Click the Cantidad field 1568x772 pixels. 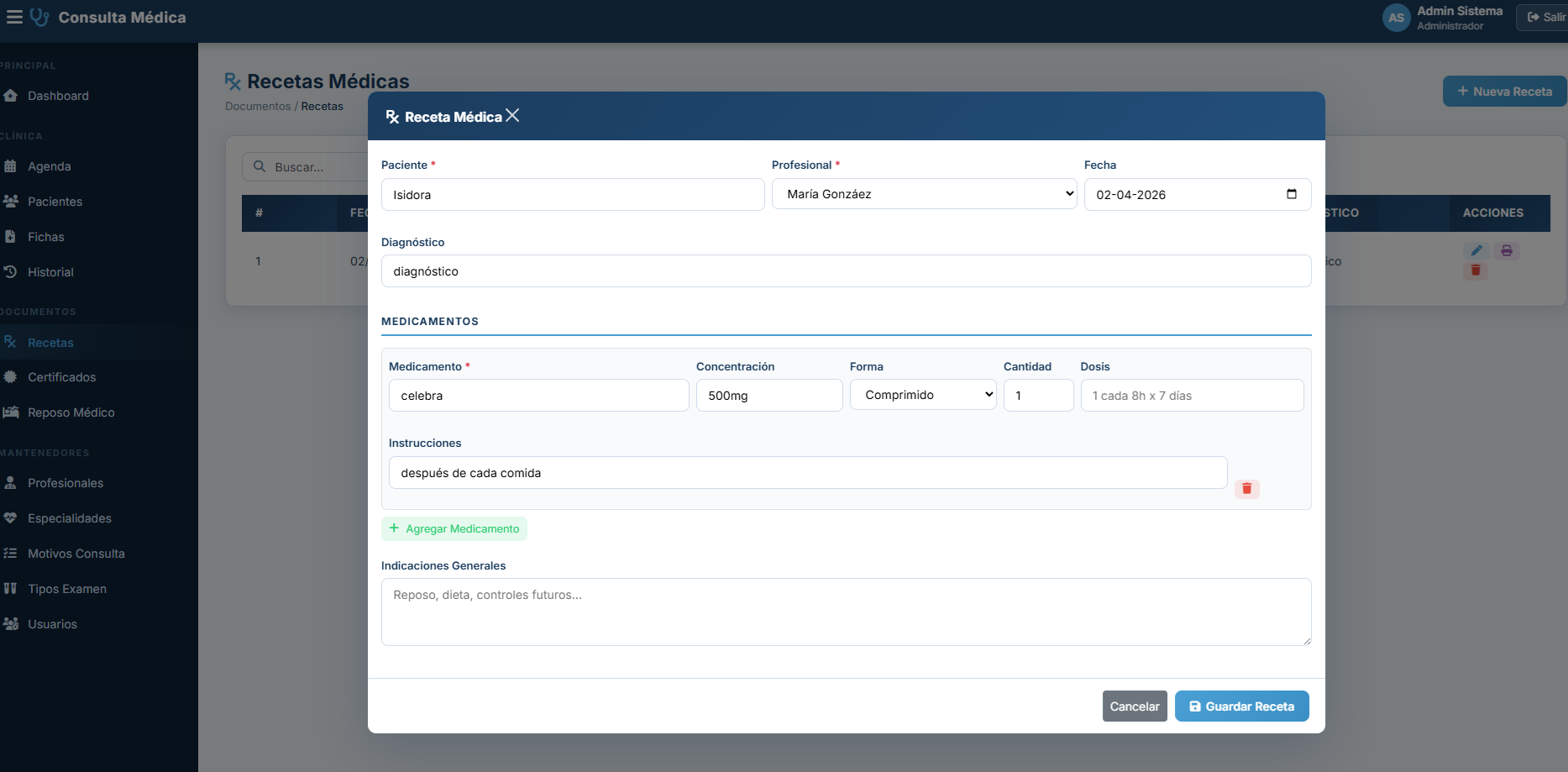click(1038, 395)
